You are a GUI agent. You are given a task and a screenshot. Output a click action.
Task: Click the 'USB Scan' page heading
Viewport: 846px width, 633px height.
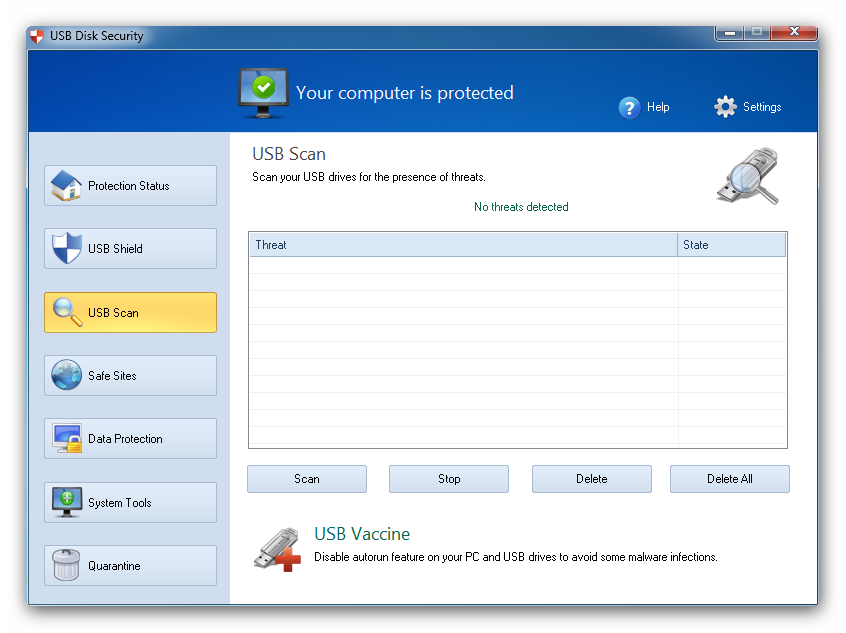point(289,154)
